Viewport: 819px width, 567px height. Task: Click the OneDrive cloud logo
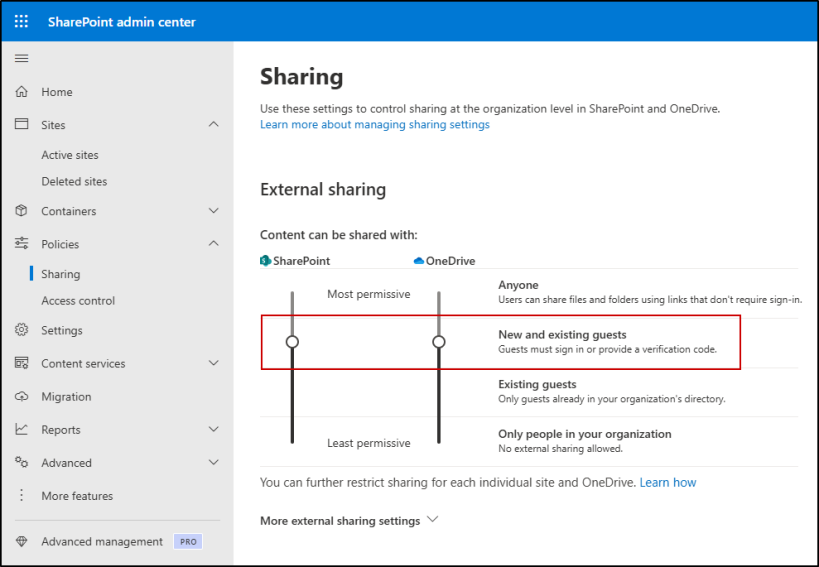(418, 261)
